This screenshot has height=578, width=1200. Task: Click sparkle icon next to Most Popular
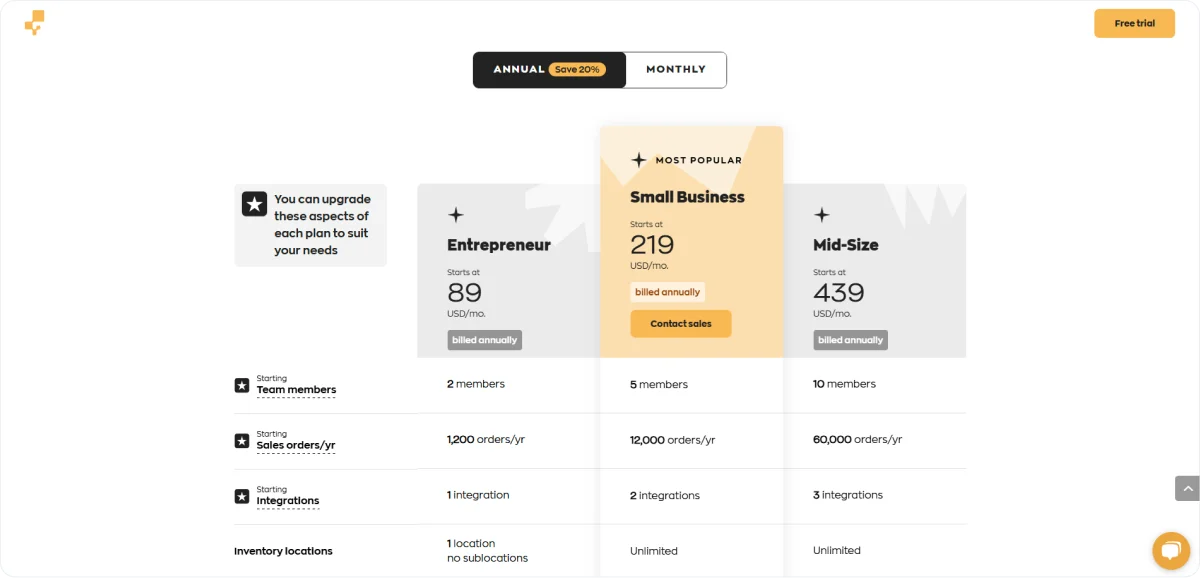639,160
